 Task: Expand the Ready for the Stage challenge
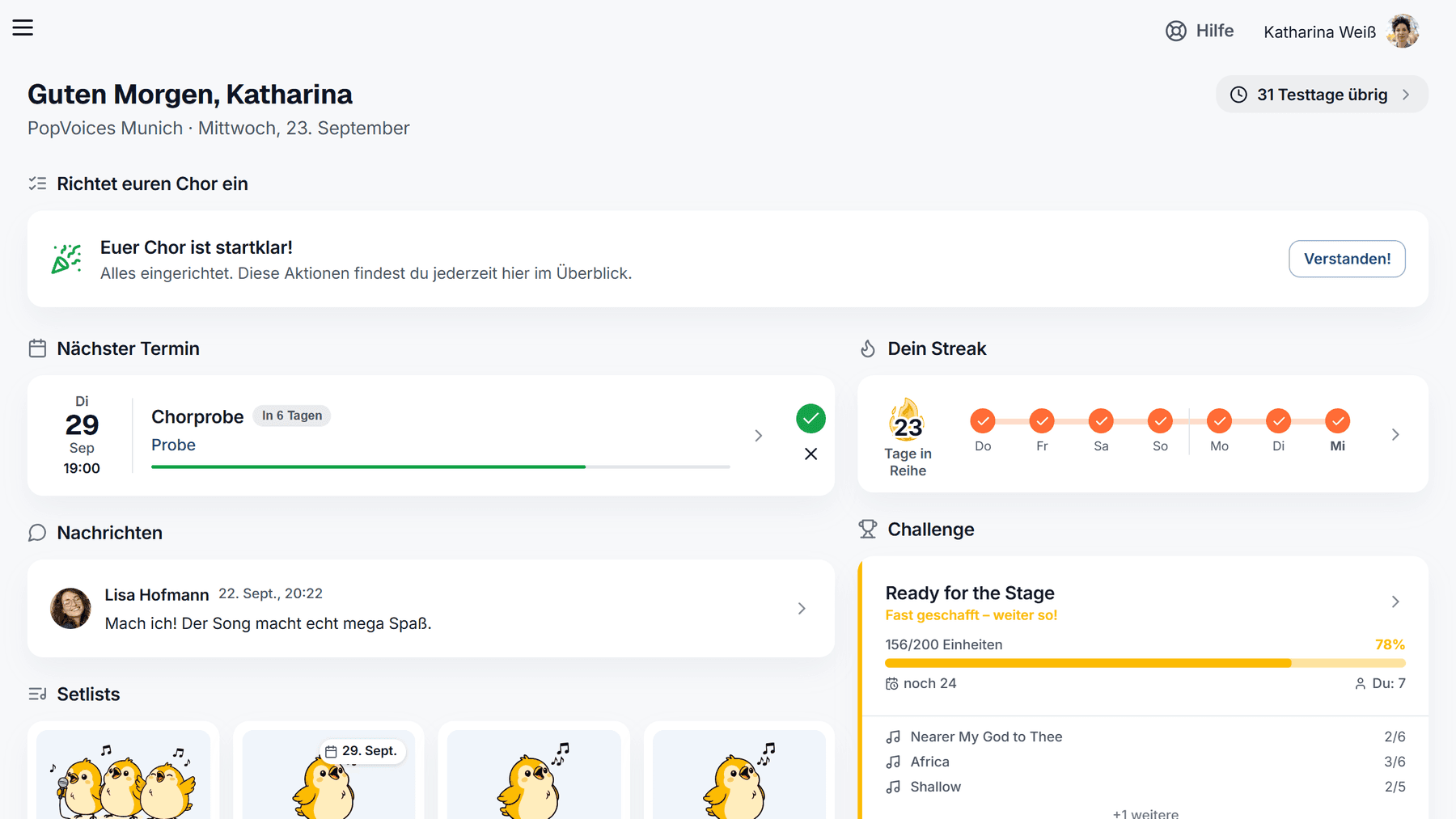pyautogui.click(x=1395, y=602)
